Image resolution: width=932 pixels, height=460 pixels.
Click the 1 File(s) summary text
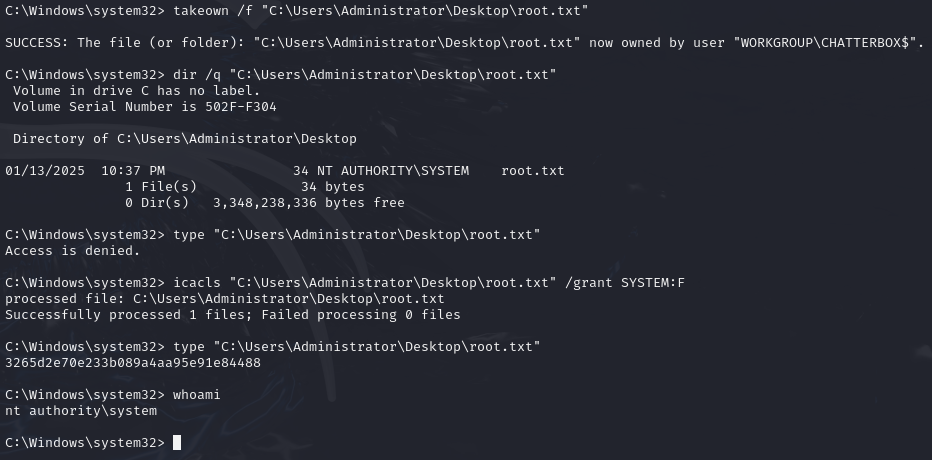[160, 186]
